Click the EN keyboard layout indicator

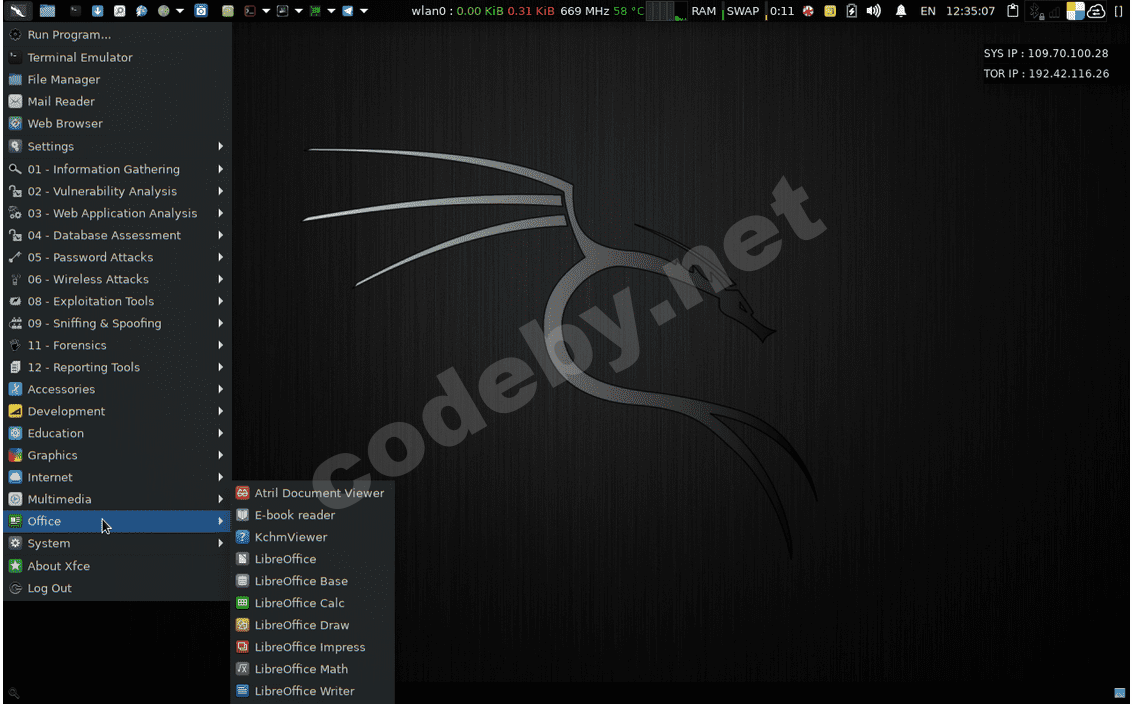pos(928,11)
